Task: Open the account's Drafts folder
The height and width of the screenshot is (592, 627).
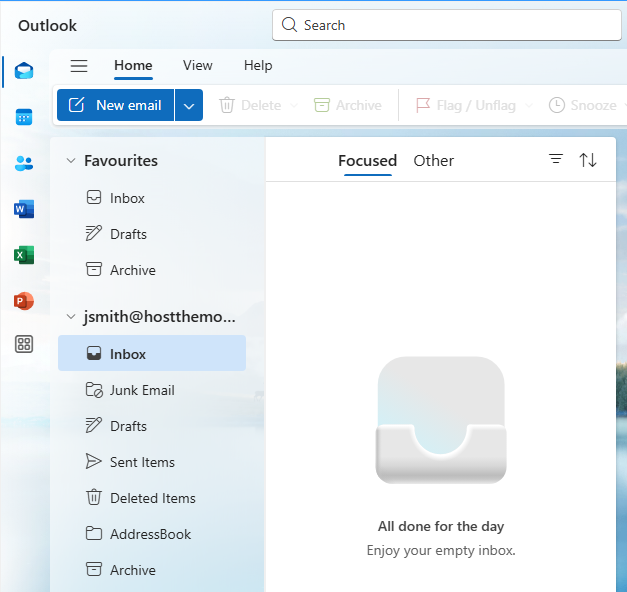Action: (152, 426)
